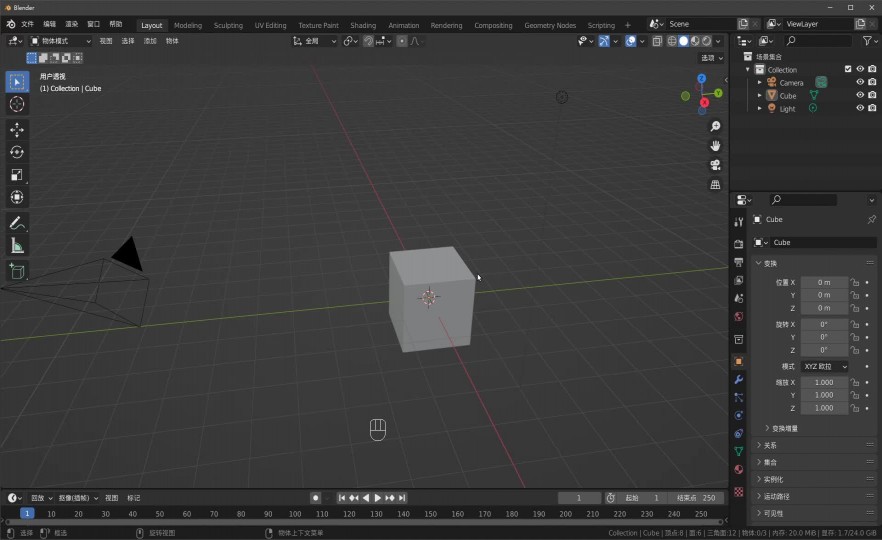
Task: Open the 文件 menu
Action: (28, 24)
